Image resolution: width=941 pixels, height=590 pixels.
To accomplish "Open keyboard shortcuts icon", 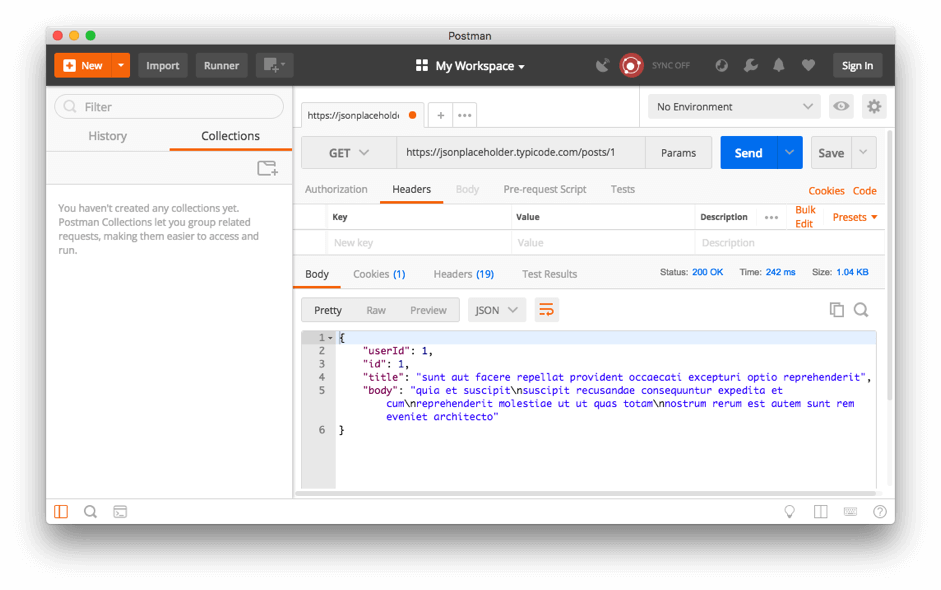I will point(850,511).
